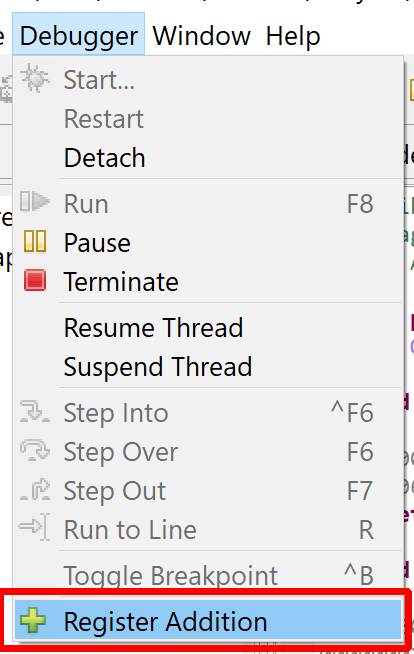Select the Register Addition menu item

[x=209, y=621]
